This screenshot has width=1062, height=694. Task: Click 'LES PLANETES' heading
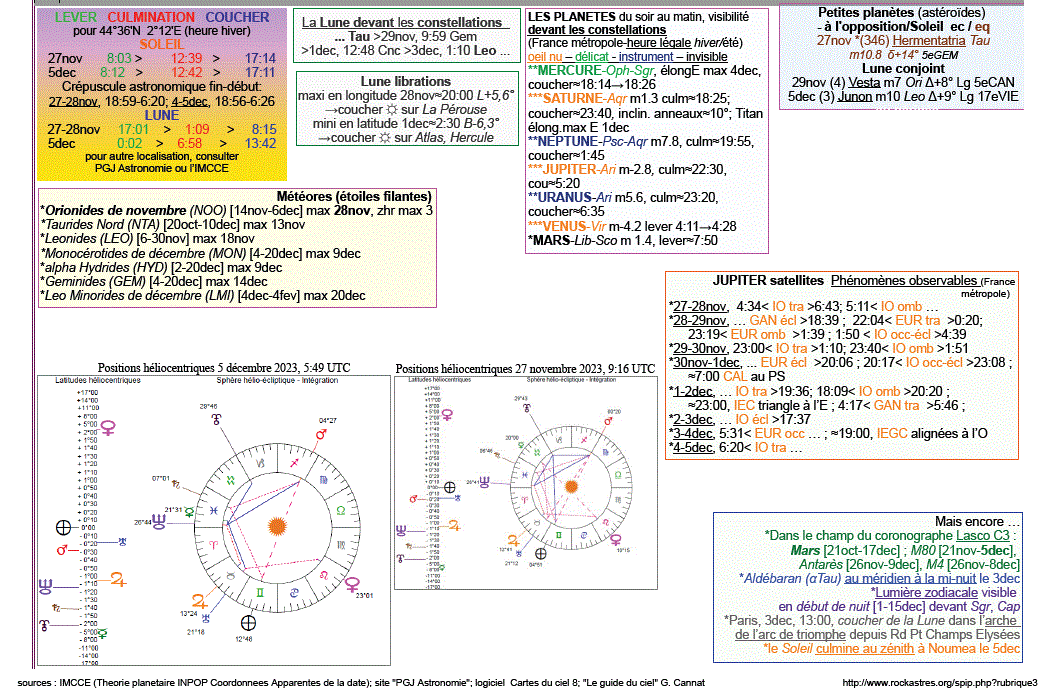(x=572, y=17)
